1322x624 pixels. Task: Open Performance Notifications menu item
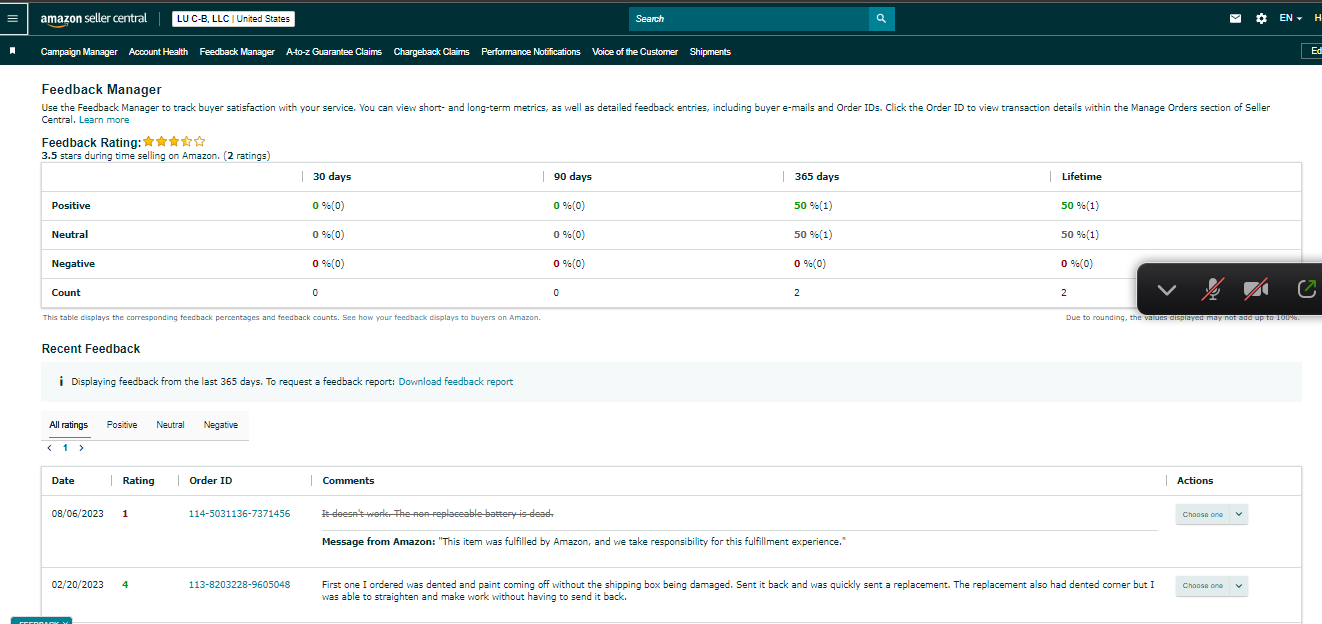point(530,52)
